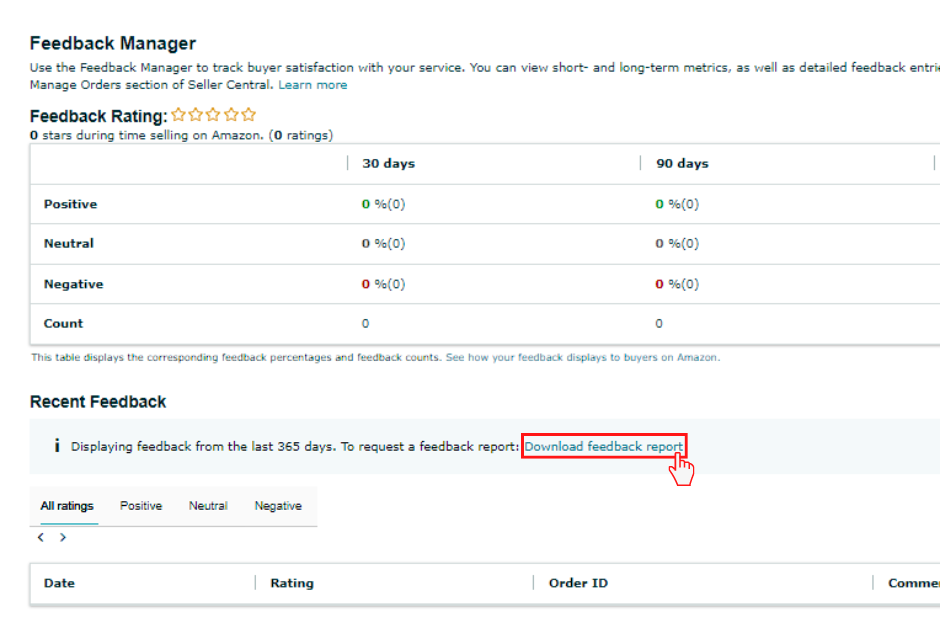Click the first feedback rating star
The height and width of the screenshot is (628, 940).
178,115
